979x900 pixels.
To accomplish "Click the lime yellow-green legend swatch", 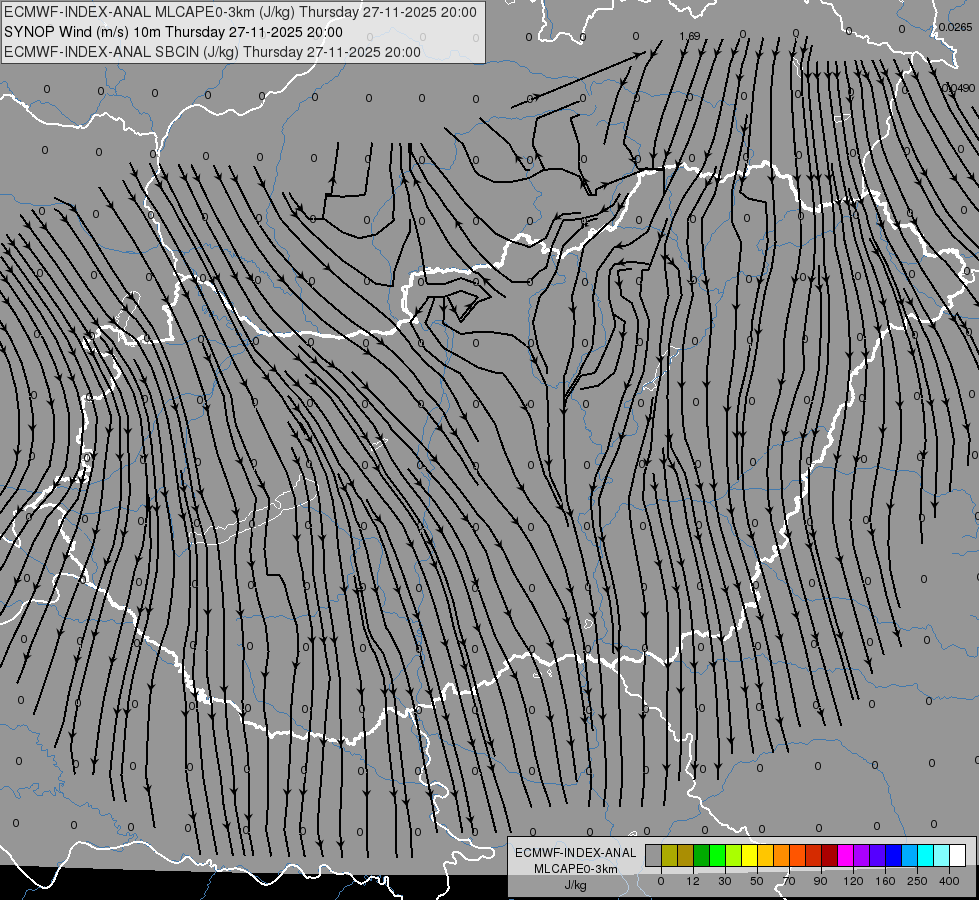I will tap(734, 856).
